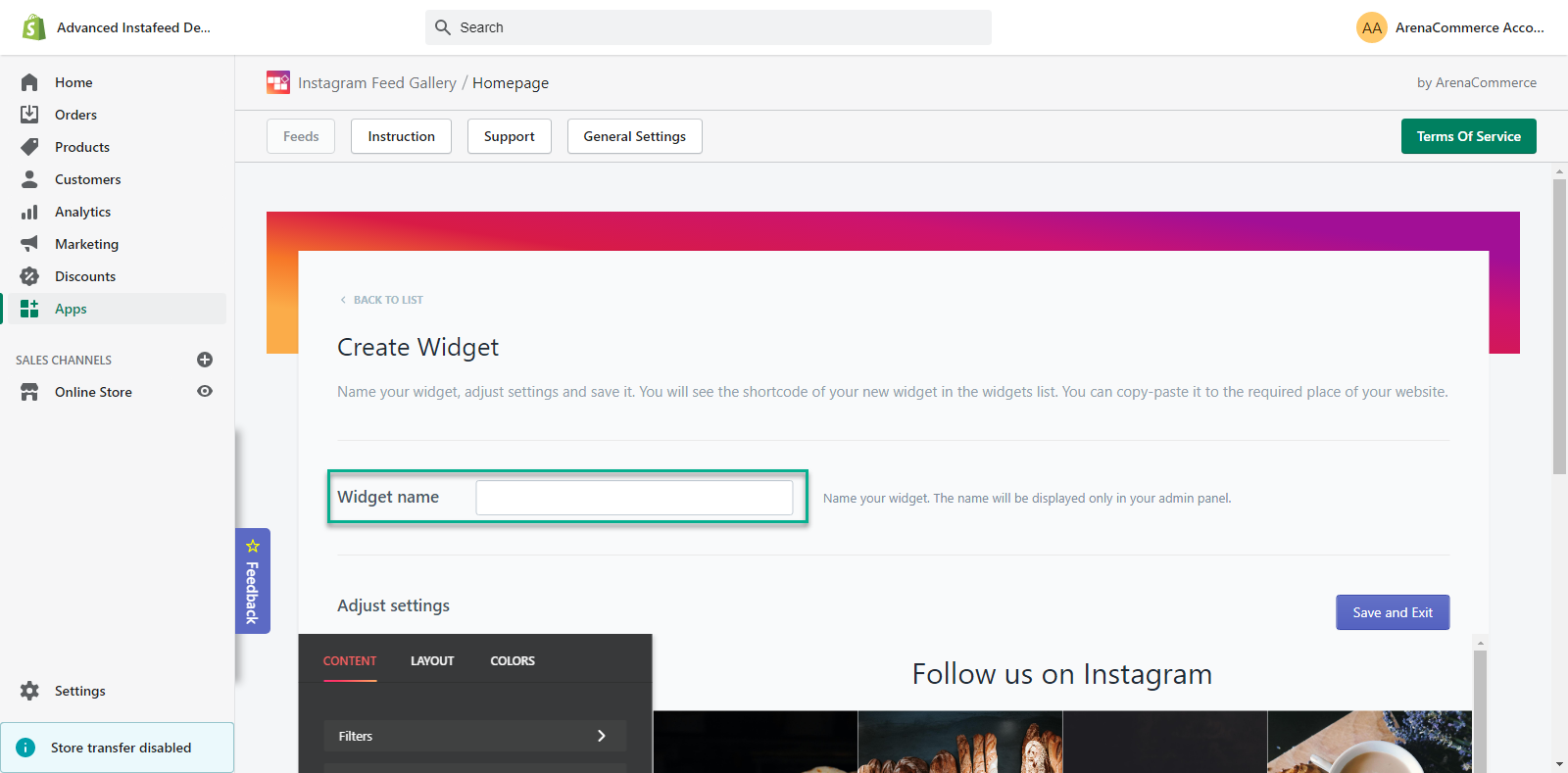Go to Home in sidebar
Screen dimensions: 1568x773
[73, 82]
